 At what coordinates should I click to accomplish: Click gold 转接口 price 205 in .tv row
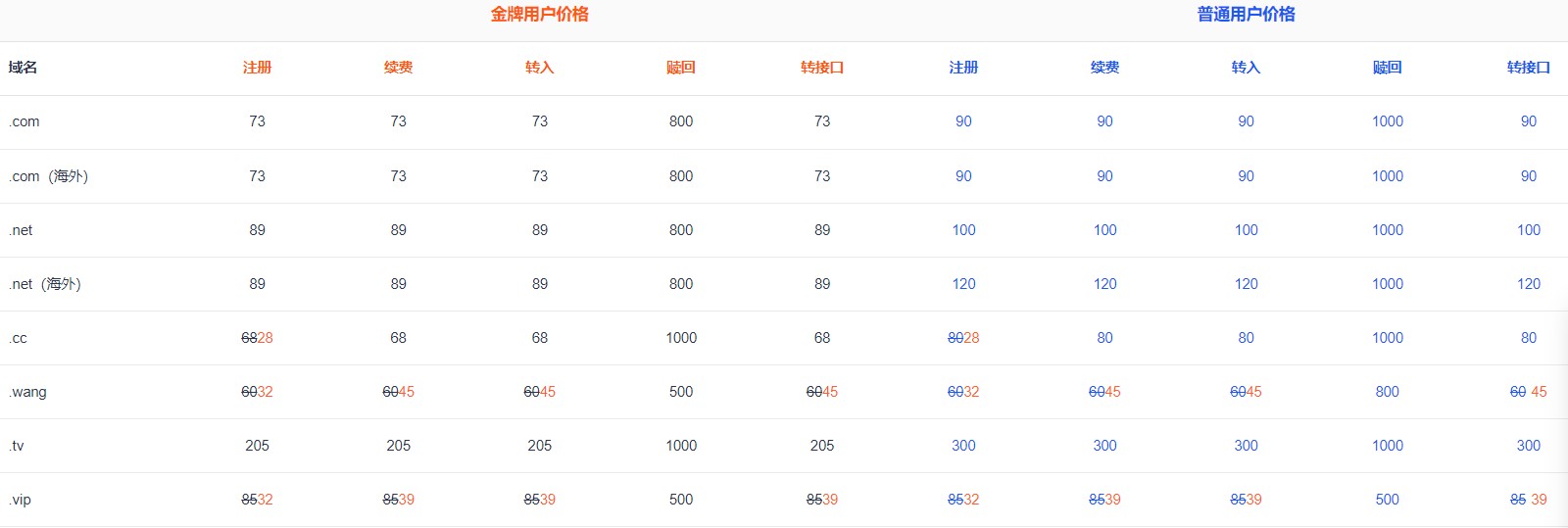[821, 446]
